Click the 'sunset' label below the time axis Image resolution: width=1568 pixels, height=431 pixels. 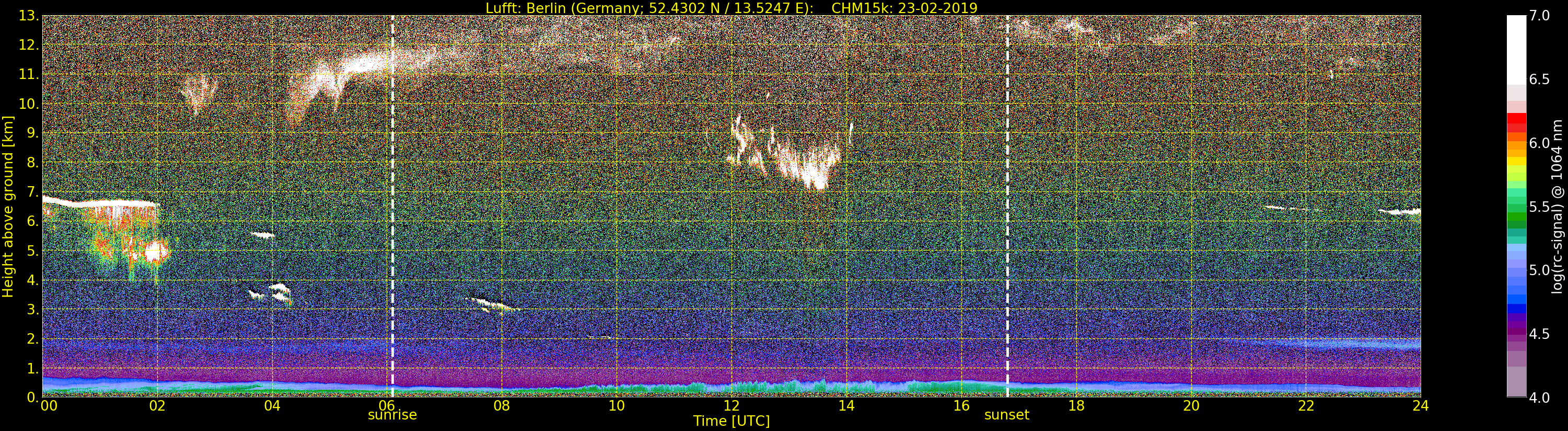tap(1007, 415)
